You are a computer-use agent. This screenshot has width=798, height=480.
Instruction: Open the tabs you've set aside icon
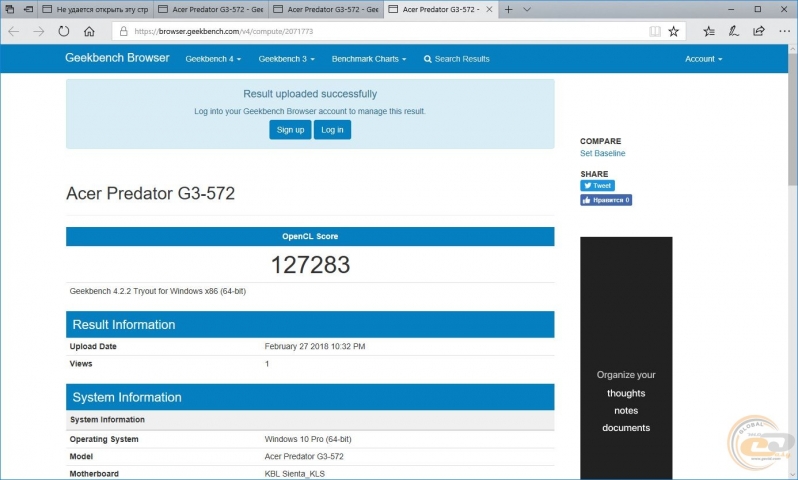(x=10, y=9)
